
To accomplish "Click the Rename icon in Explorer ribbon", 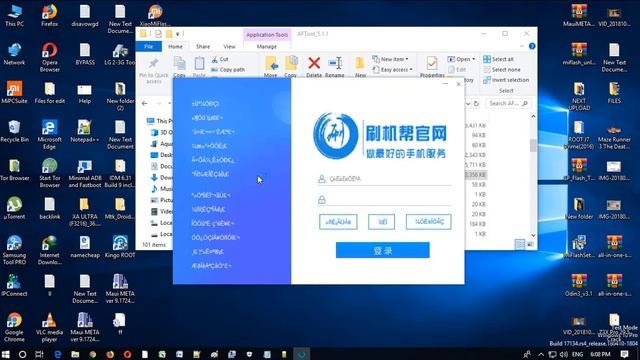I will [335, 67].
